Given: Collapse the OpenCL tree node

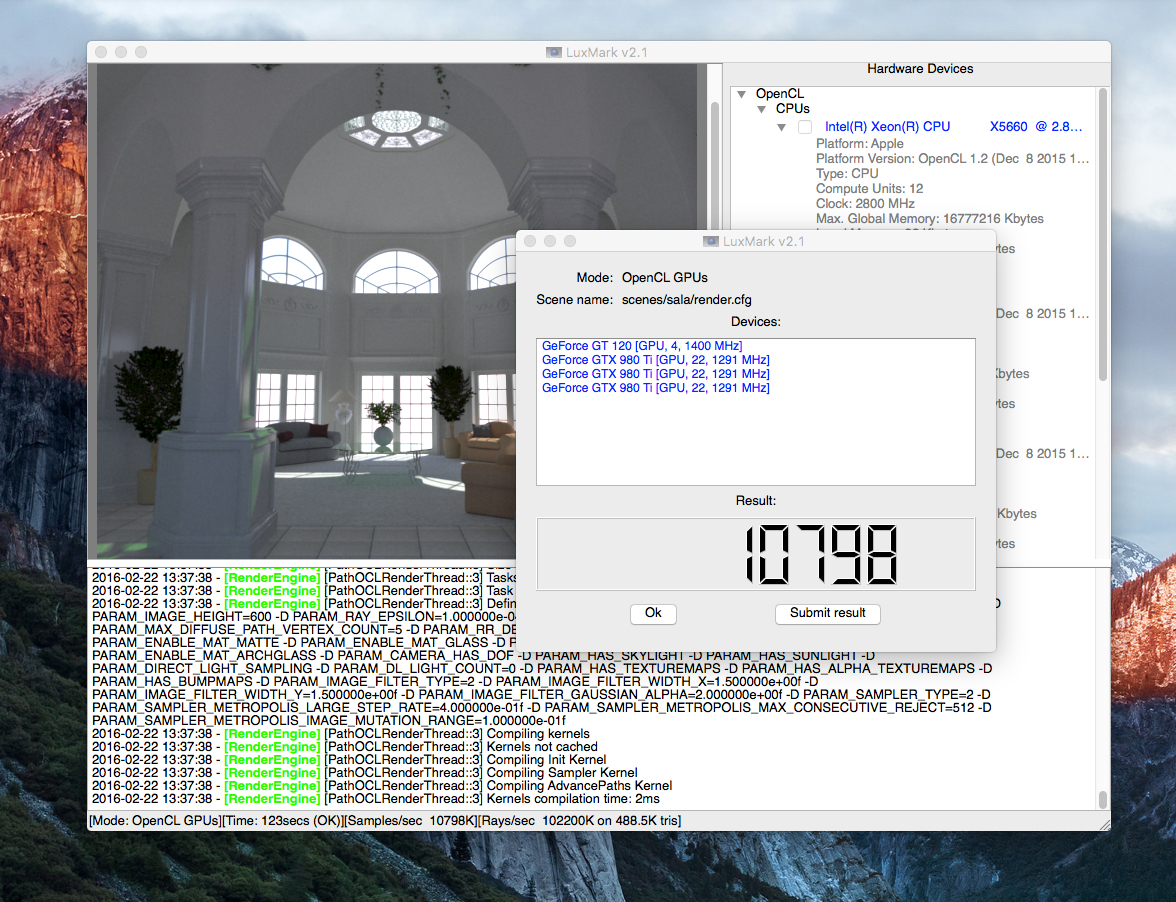Looking at the screenshot, I should [x=741, y=94].
